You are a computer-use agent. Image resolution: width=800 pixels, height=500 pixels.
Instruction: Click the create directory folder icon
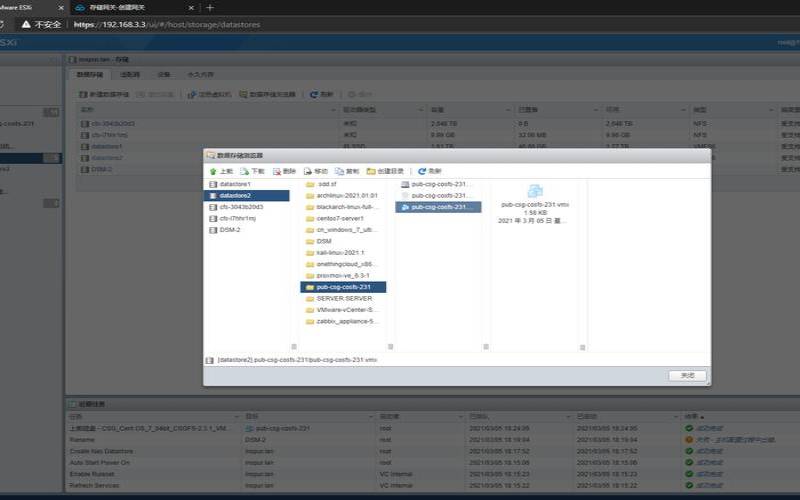(x=371, y=171)
